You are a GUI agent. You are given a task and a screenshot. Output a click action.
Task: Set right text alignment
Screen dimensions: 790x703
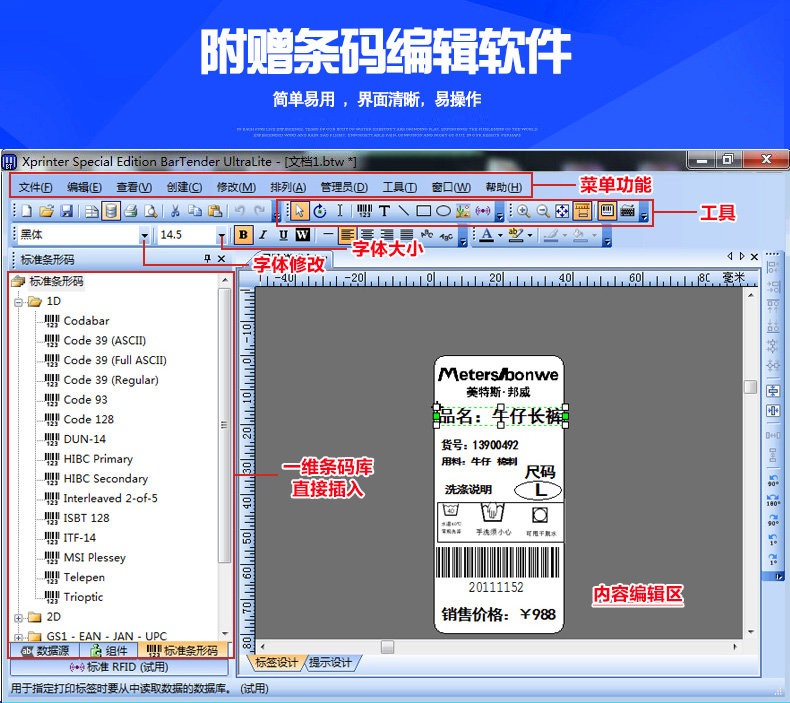pyautogui.click(x=387, y=235)
